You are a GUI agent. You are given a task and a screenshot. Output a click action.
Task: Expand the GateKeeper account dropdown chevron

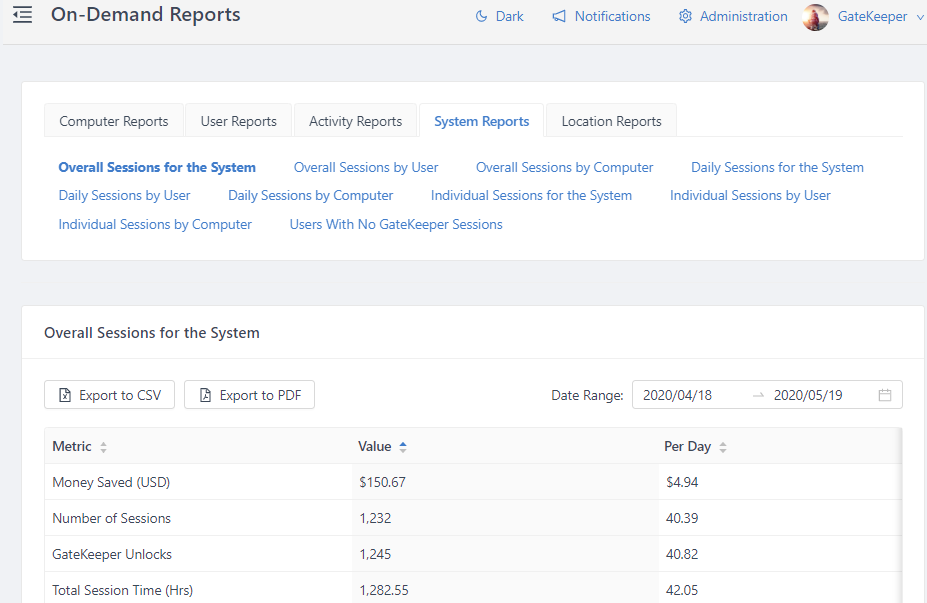pyautogui.click(x=918, y=17)
